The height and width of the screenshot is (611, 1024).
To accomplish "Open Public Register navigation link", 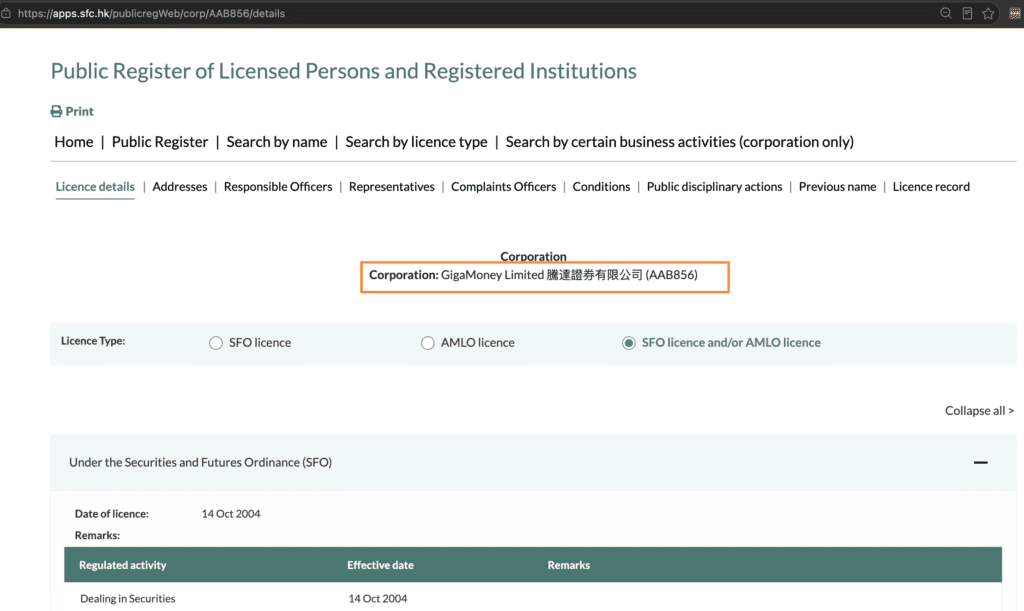I will point(159,142).
